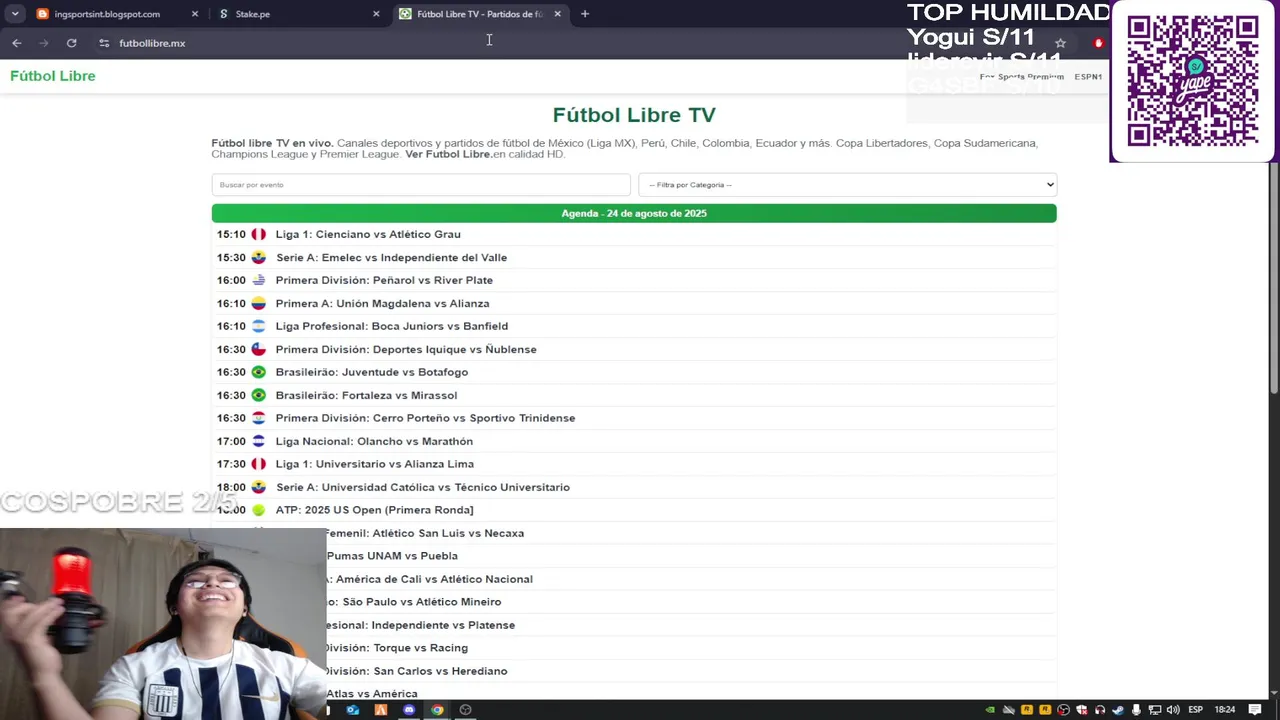This screenshot has width=1280, height=720.
Task: Open Pumas UNAM vs Puebla match
Action: click(x=391, y=556)
